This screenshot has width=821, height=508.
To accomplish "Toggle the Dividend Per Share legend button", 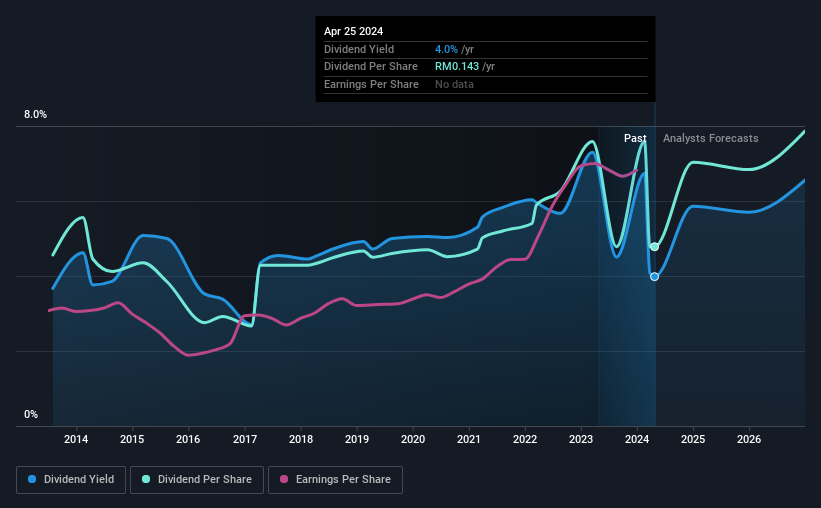I will pos(197,479).
